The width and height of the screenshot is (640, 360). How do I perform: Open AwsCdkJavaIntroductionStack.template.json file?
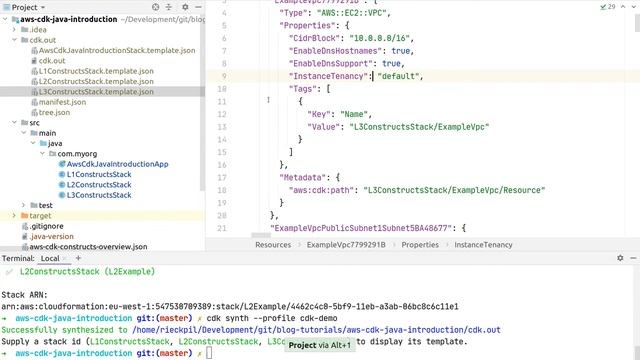[117, 50]
